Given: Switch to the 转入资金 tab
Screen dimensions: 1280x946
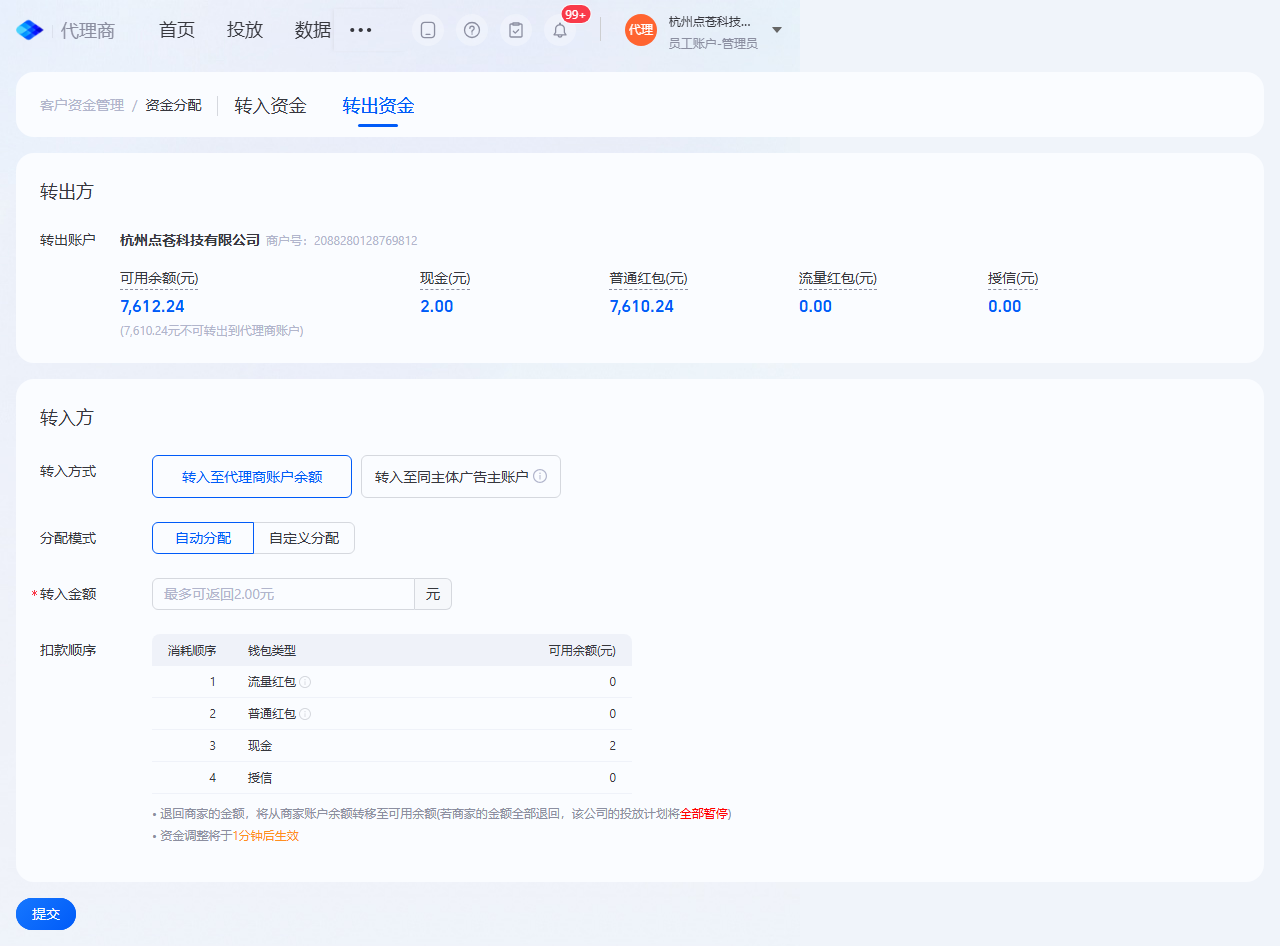Looking at the screenshot, I should pyautogui.click(x=270, y=105).
